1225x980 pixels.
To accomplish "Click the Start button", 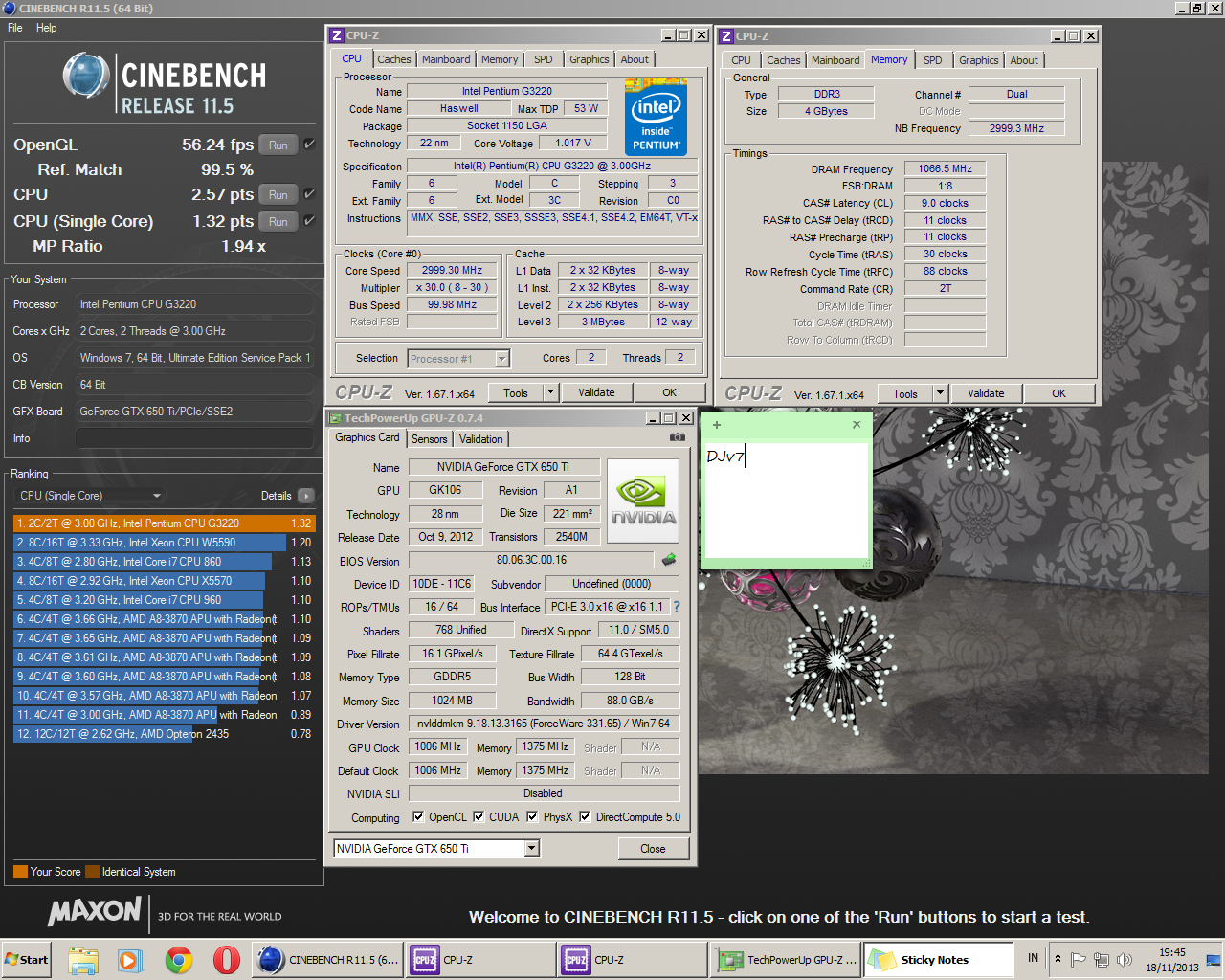I will pyautogui.click(x=27, y=960).
